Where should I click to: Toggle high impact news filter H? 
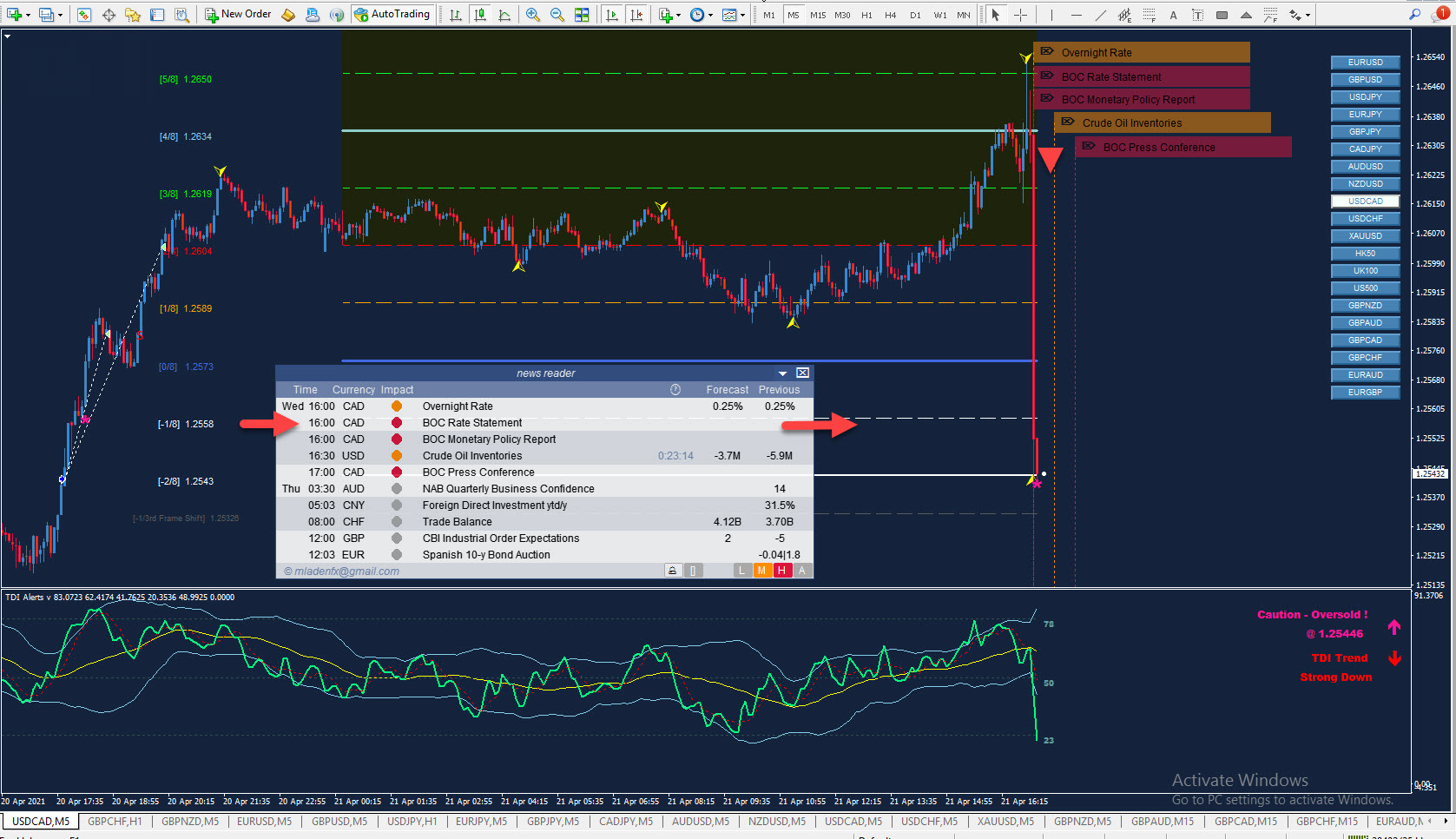tap(781, 571)
